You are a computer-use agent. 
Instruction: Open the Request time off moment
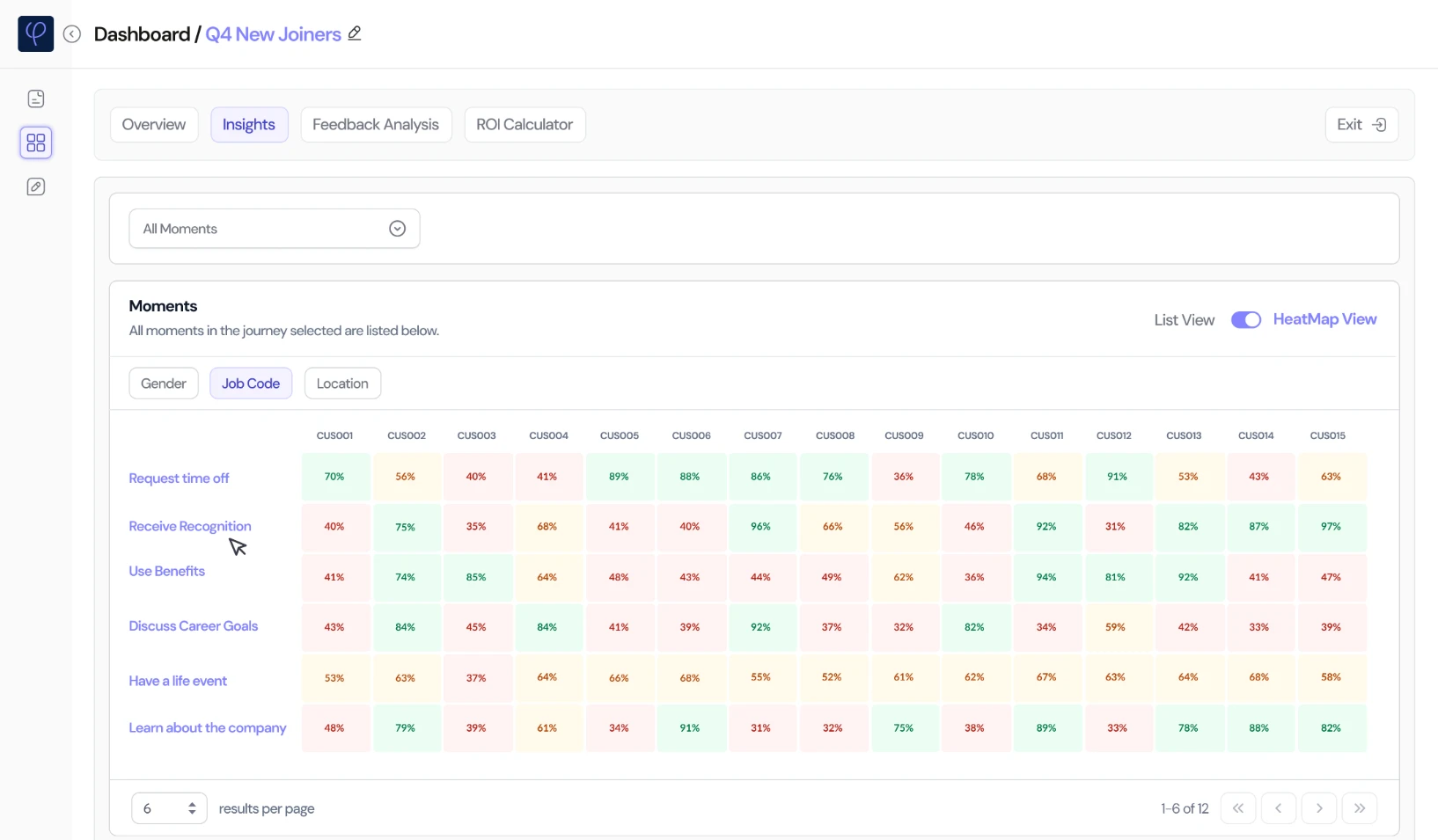[x=179, y=478]
